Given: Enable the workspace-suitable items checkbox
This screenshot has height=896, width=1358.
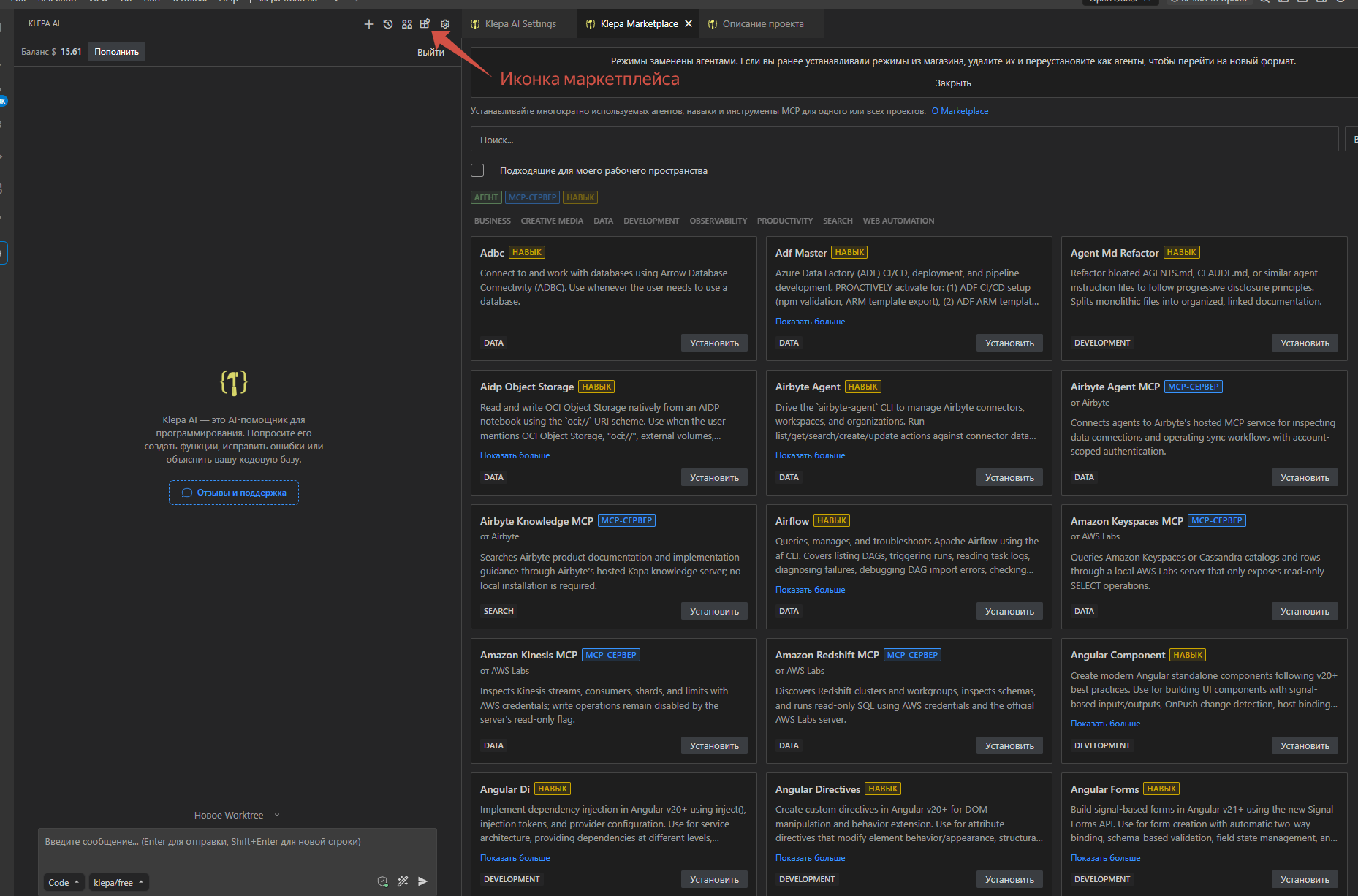Looking at the screenshot, I should [477, 170].
